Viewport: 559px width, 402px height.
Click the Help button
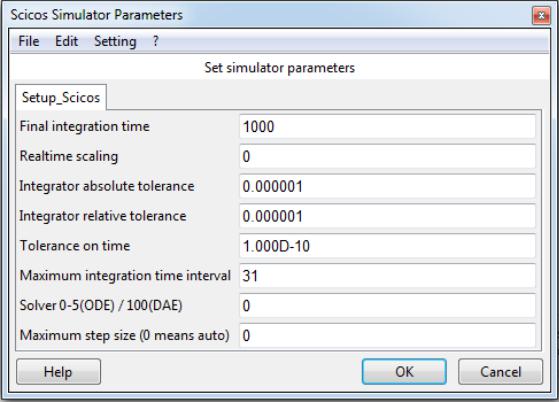pos(58,372)
